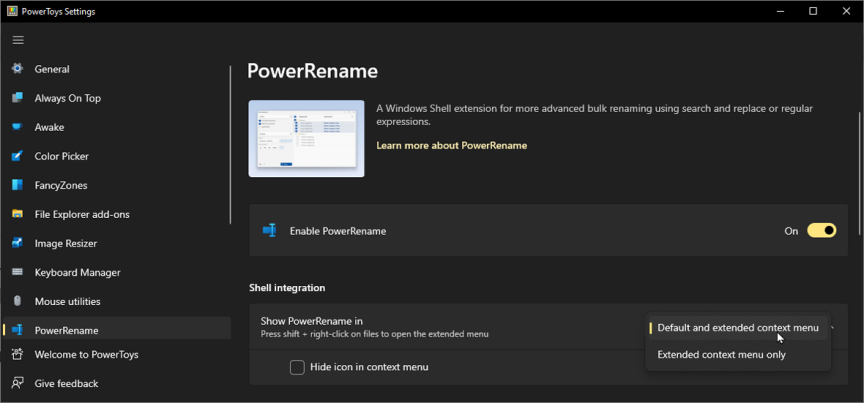Screen dimensions: 864x403
Task: Click the Color Picker eyedropper icon
Action: [x=17, y=156]
